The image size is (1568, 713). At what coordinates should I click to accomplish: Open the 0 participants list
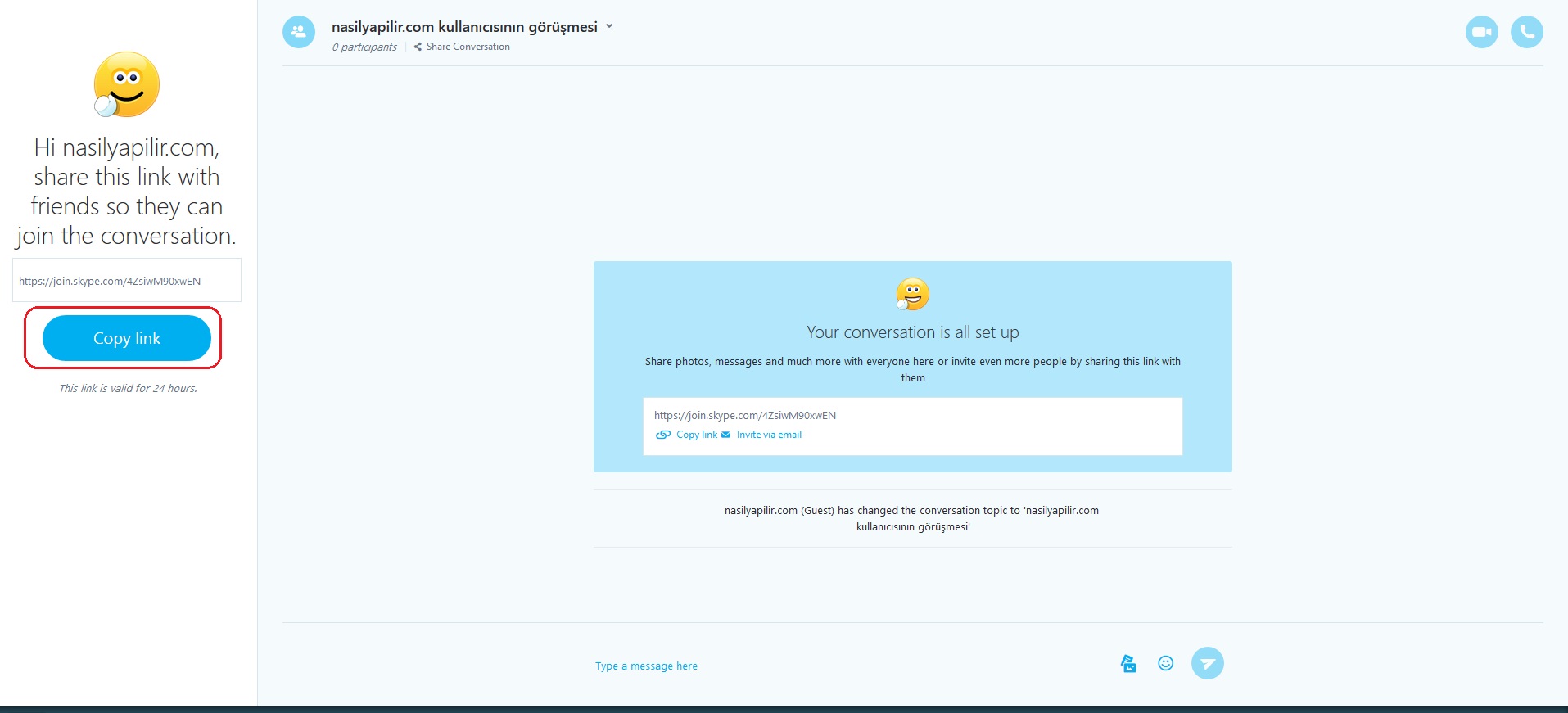click(364, 47)
